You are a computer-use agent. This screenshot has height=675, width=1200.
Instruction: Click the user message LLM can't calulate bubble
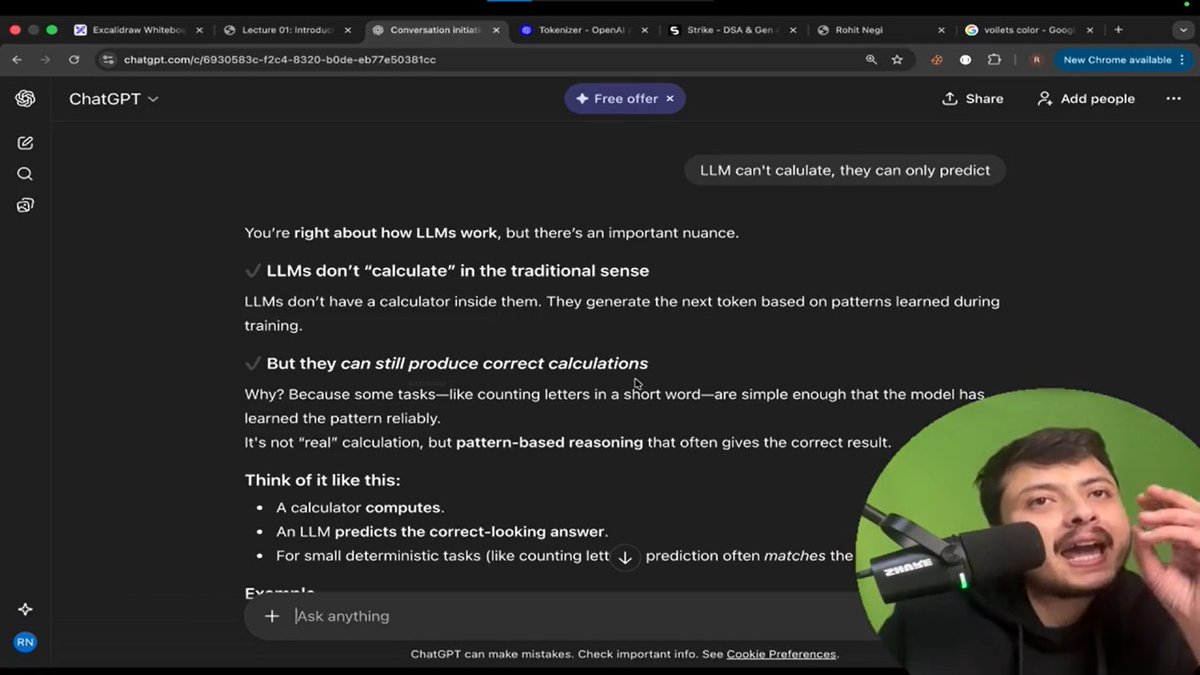click(x=845, y=170)
